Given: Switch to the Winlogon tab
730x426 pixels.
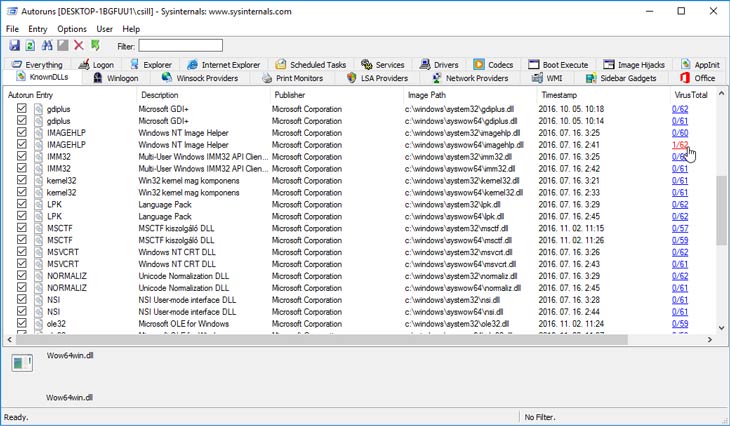Looking at the screenshot, I should pos(115,78).
